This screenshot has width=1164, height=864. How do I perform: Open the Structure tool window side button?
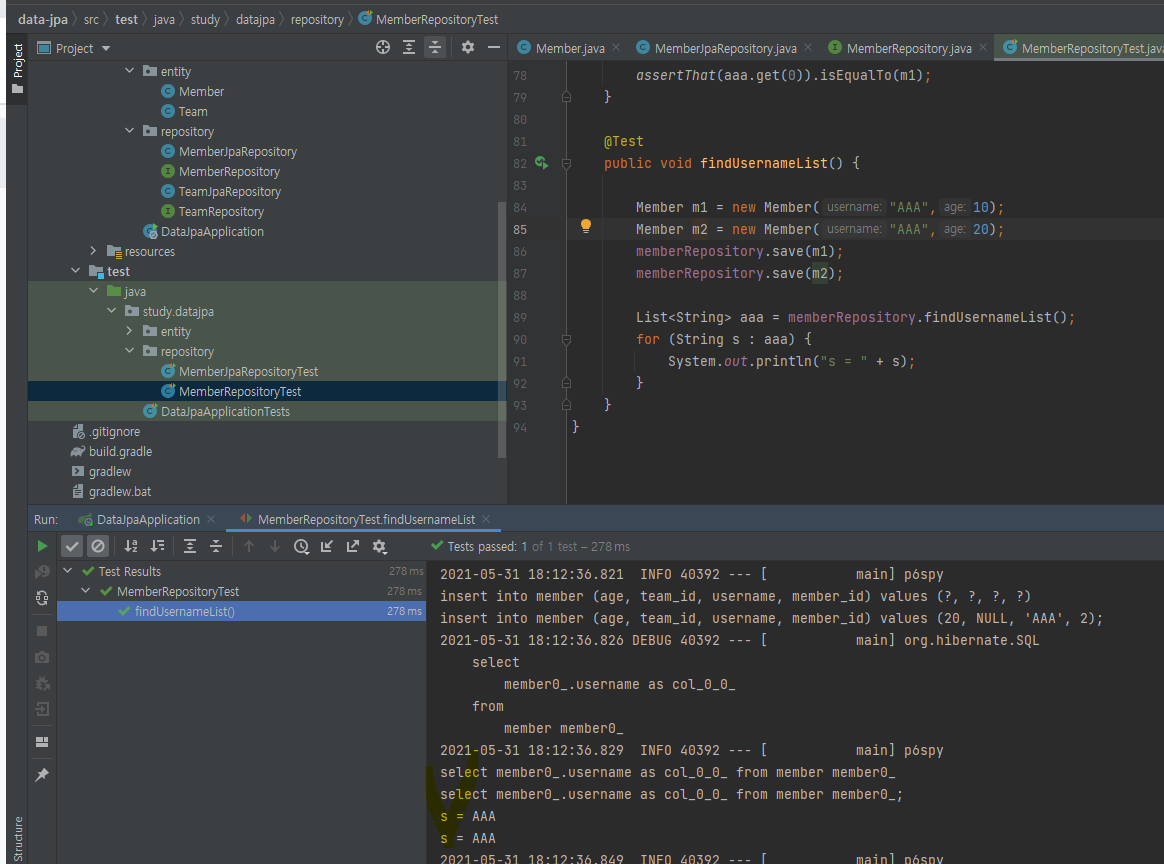pos(17,839)
